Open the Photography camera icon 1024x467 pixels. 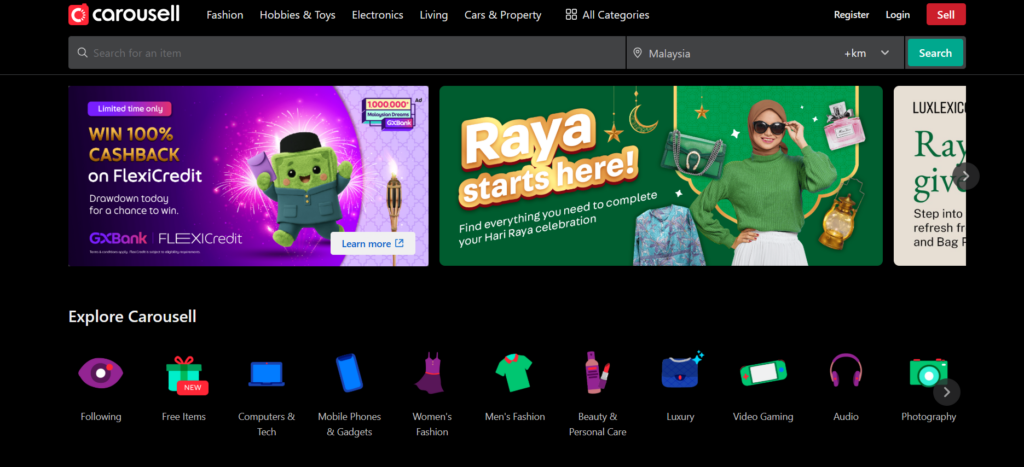[x=928, y=373]
